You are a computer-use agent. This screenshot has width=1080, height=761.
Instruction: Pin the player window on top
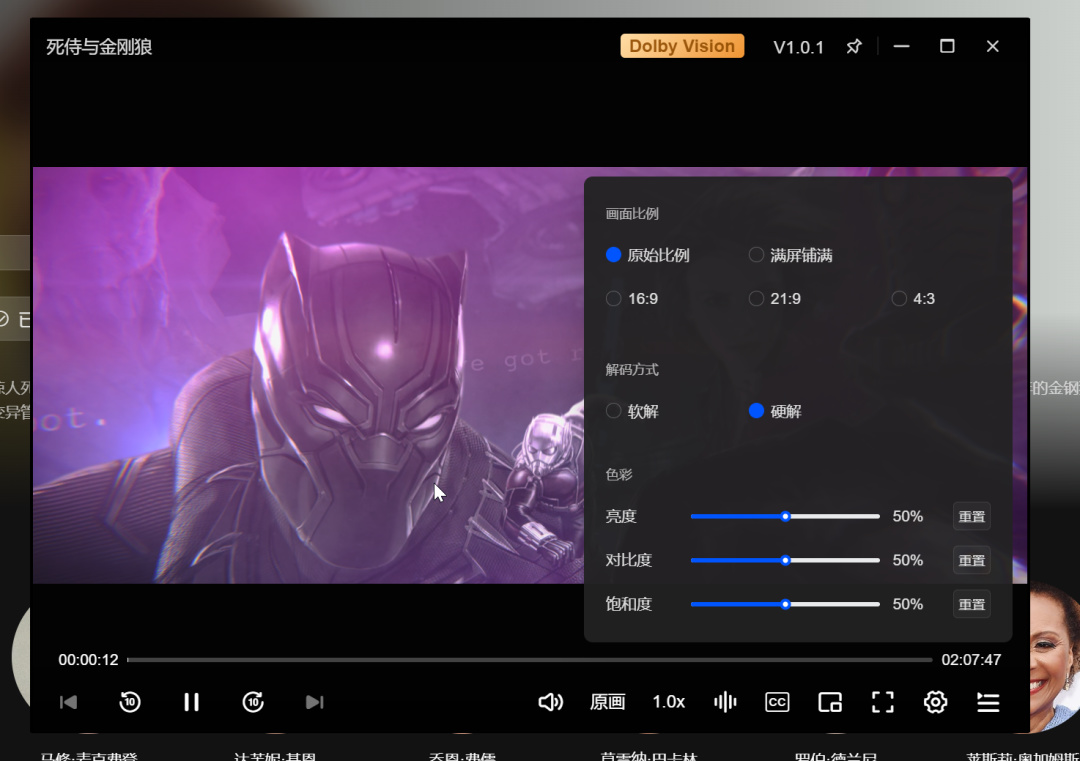click(x=854, y=46)
